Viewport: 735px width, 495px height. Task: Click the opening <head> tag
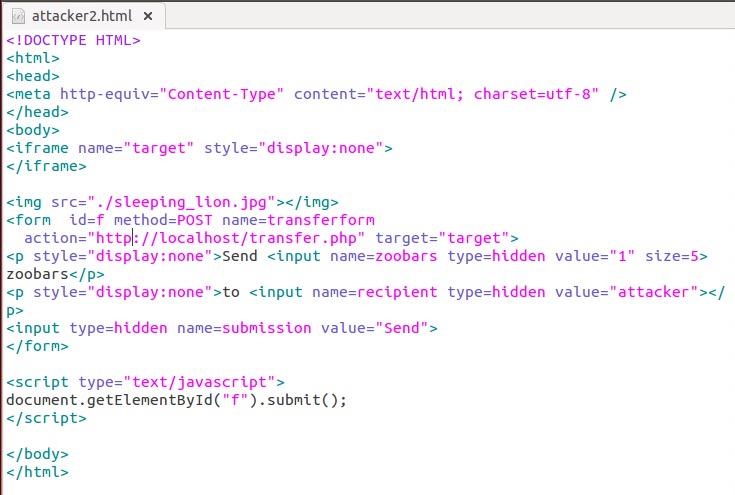click(33, 76)
